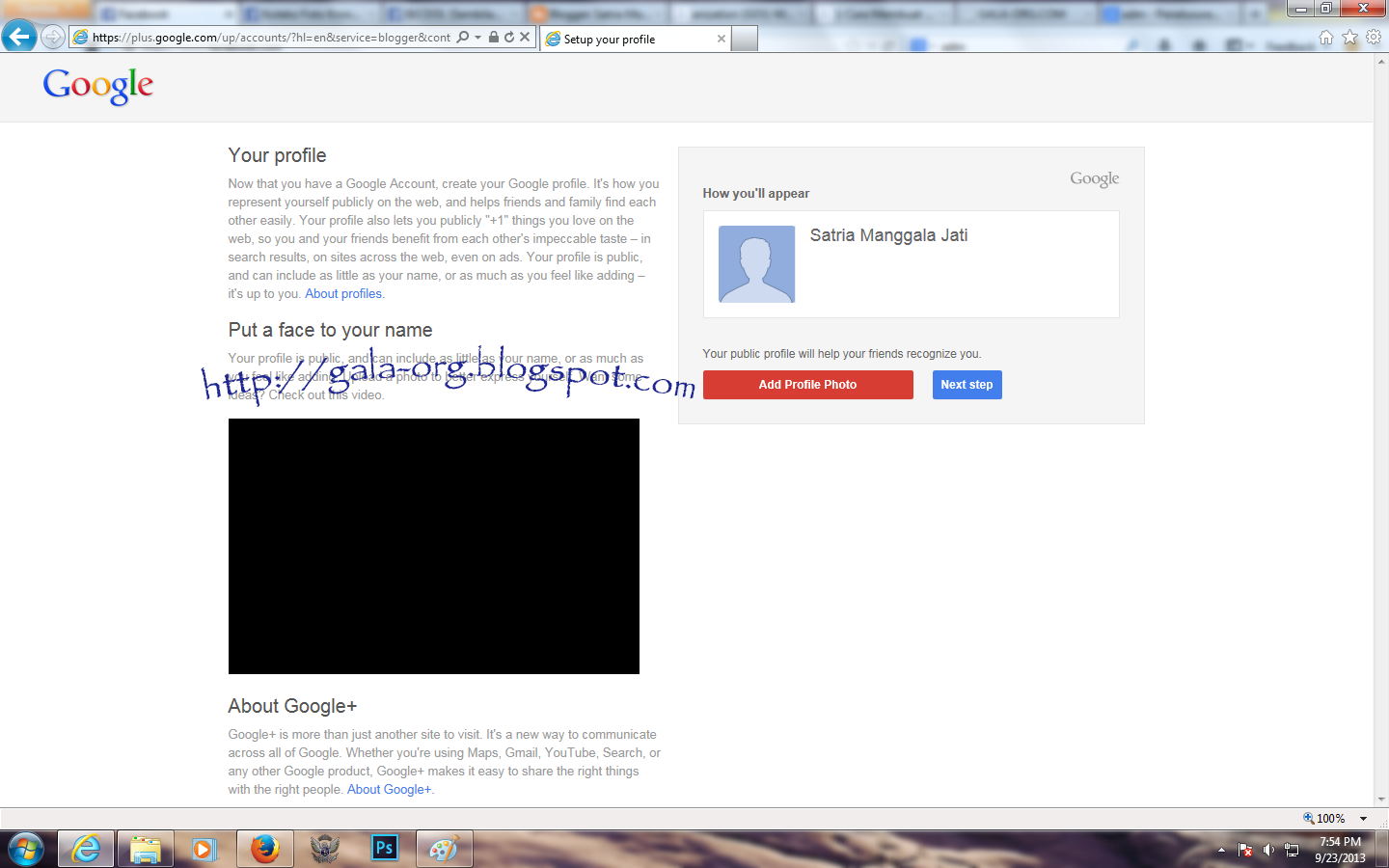Click the security lock icon in the address bar

coord(494,37)
